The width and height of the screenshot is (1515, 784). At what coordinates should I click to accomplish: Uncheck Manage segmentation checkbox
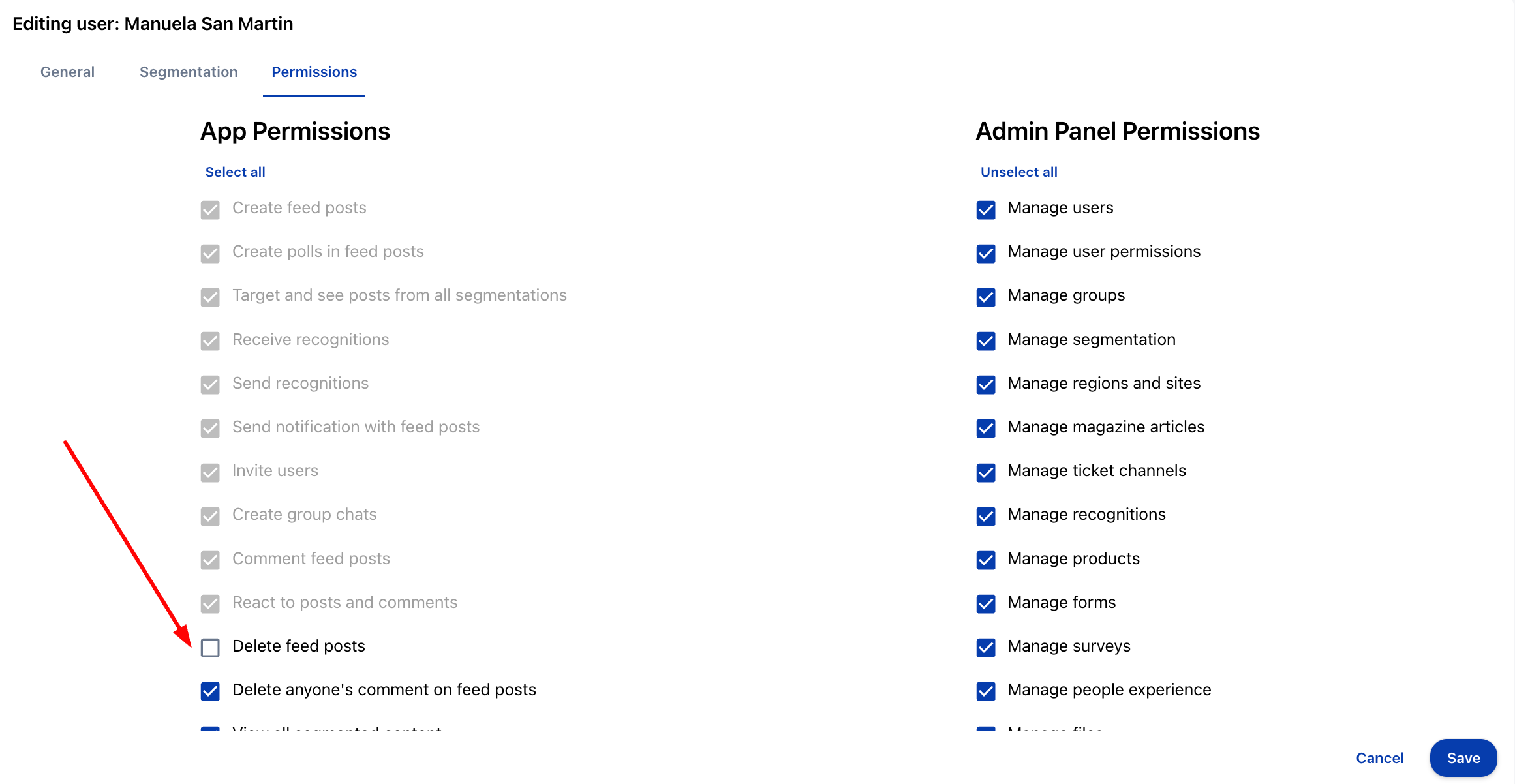coord(985,340)
